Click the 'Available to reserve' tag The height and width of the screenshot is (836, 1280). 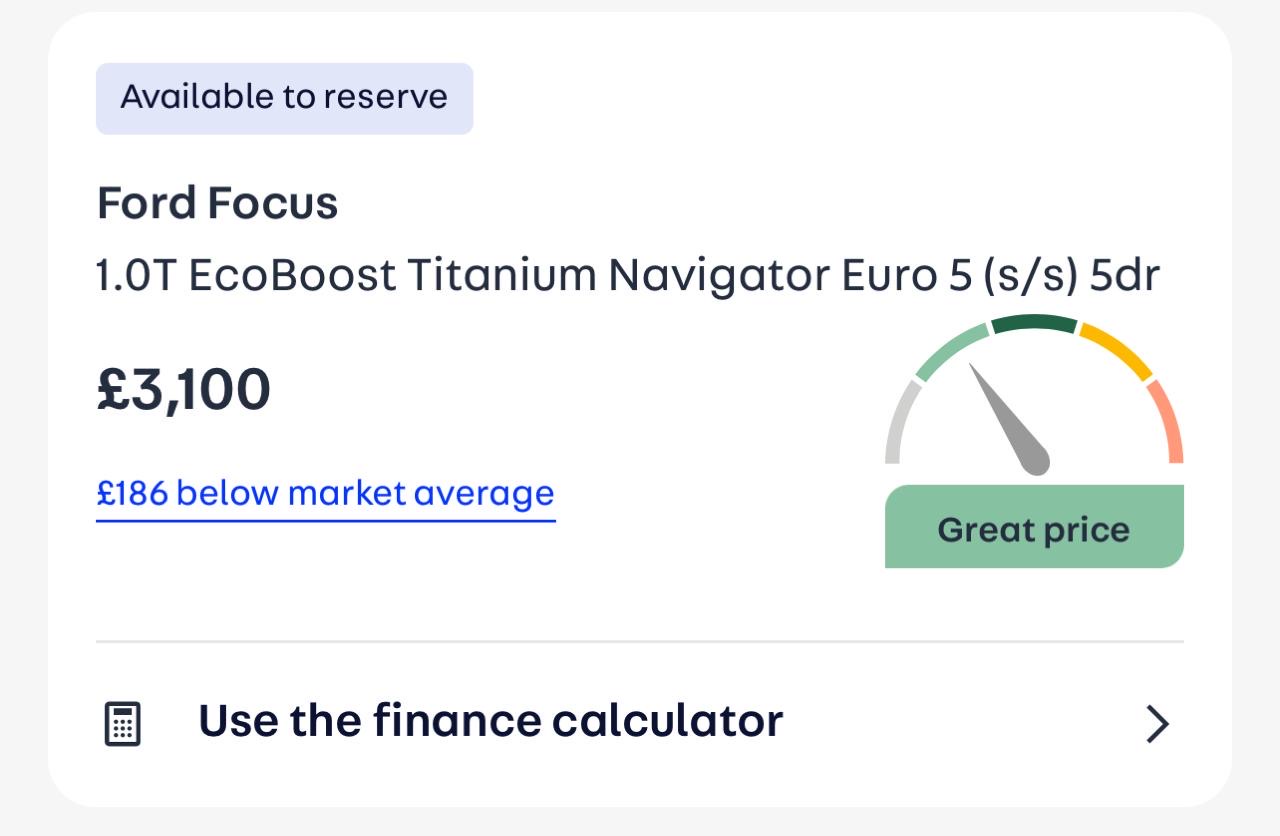pos(284,98)
